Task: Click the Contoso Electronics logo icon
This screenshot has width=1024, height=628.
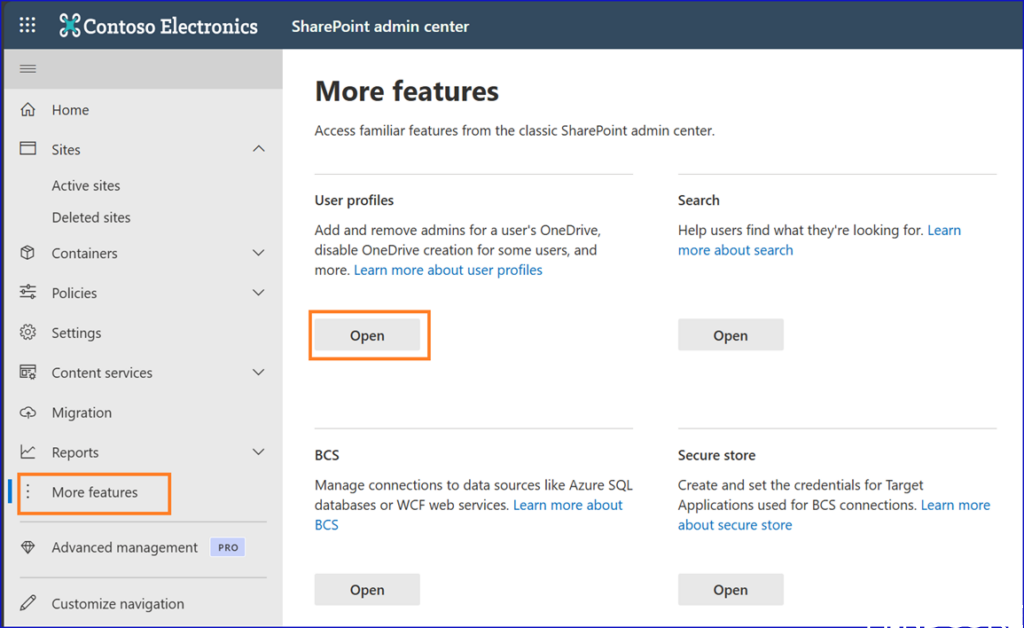Action: pos(70,26)
